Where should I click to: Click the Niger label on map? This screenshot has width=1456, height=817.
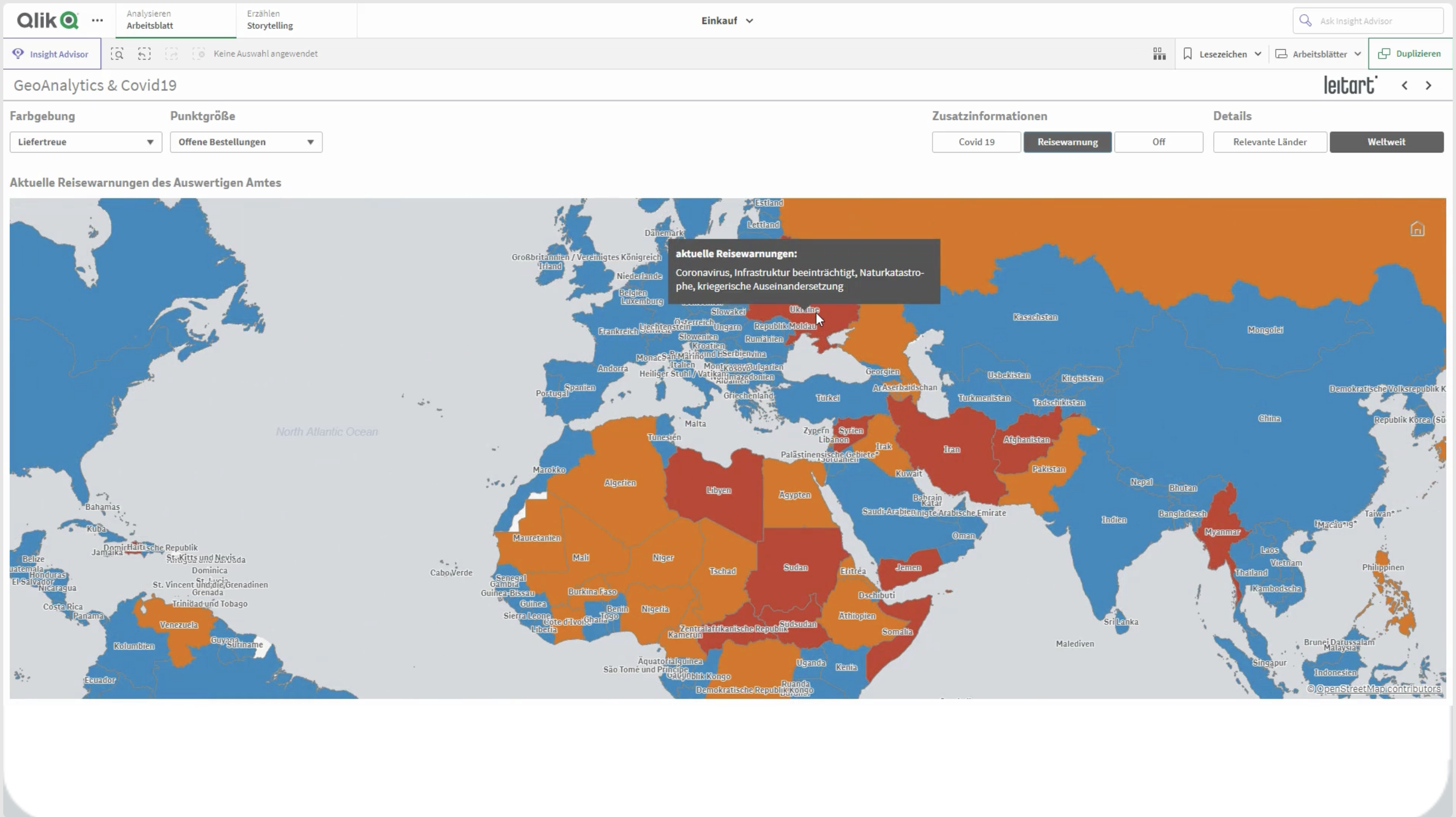[x=663, y=557]
